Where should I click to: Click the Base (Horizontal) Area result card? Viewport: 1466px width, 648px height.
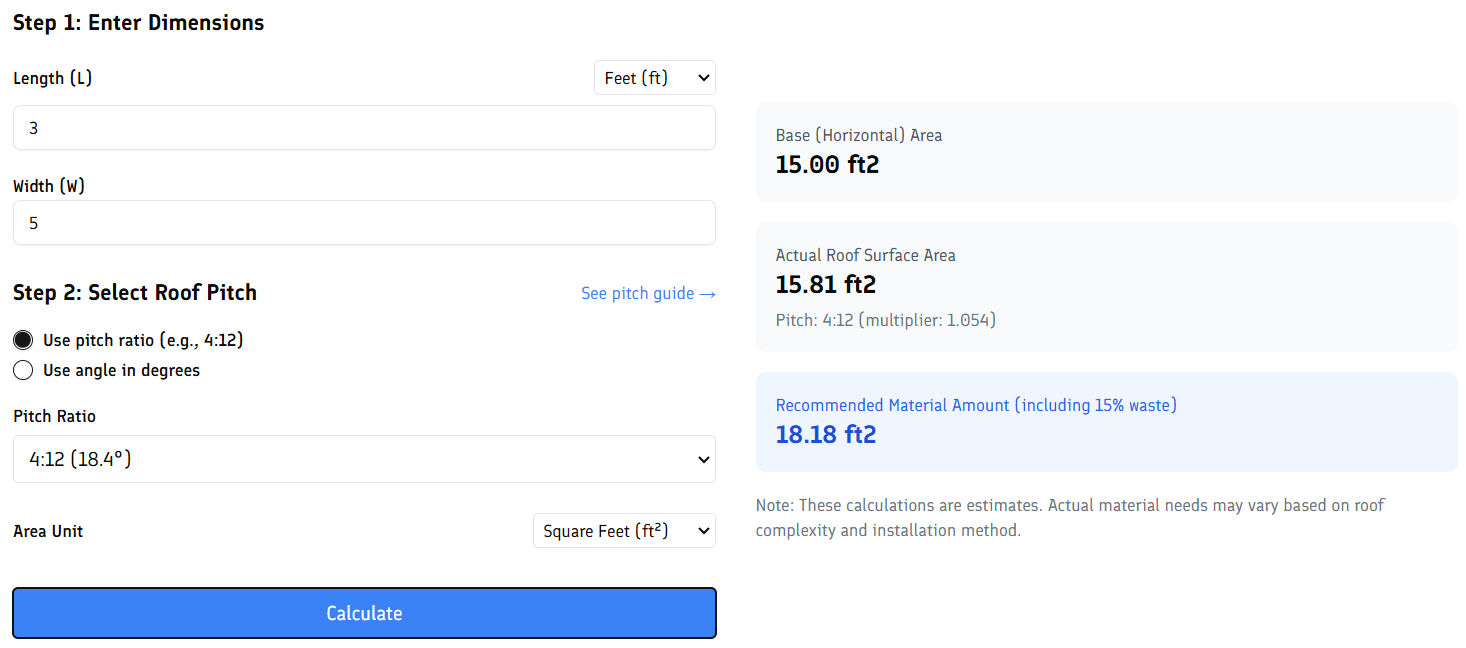[1106, 151]
